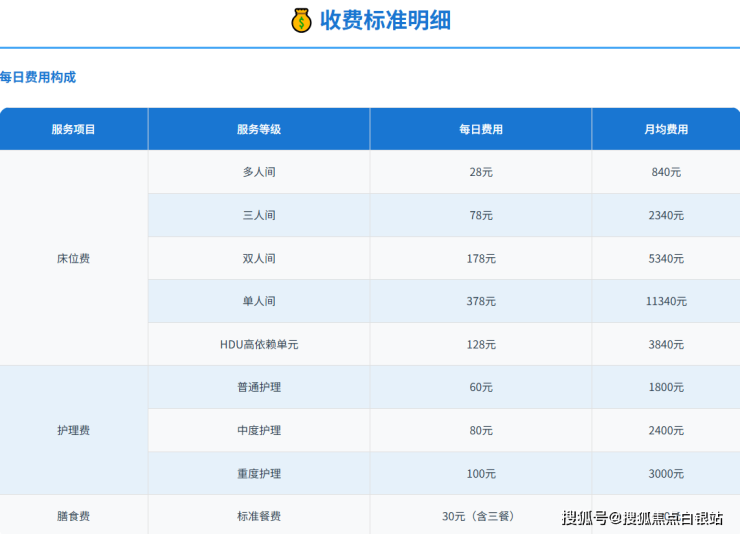
Task: Select the 三人间 daily fee of 78元
Action: pos(481,215)
